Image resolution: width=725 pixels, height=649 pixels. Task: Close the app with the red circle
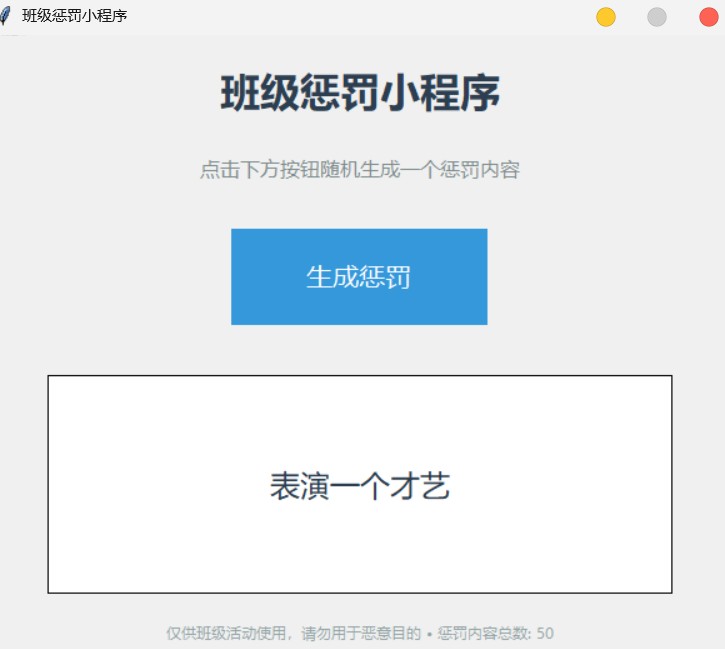[x=708, y=17]
